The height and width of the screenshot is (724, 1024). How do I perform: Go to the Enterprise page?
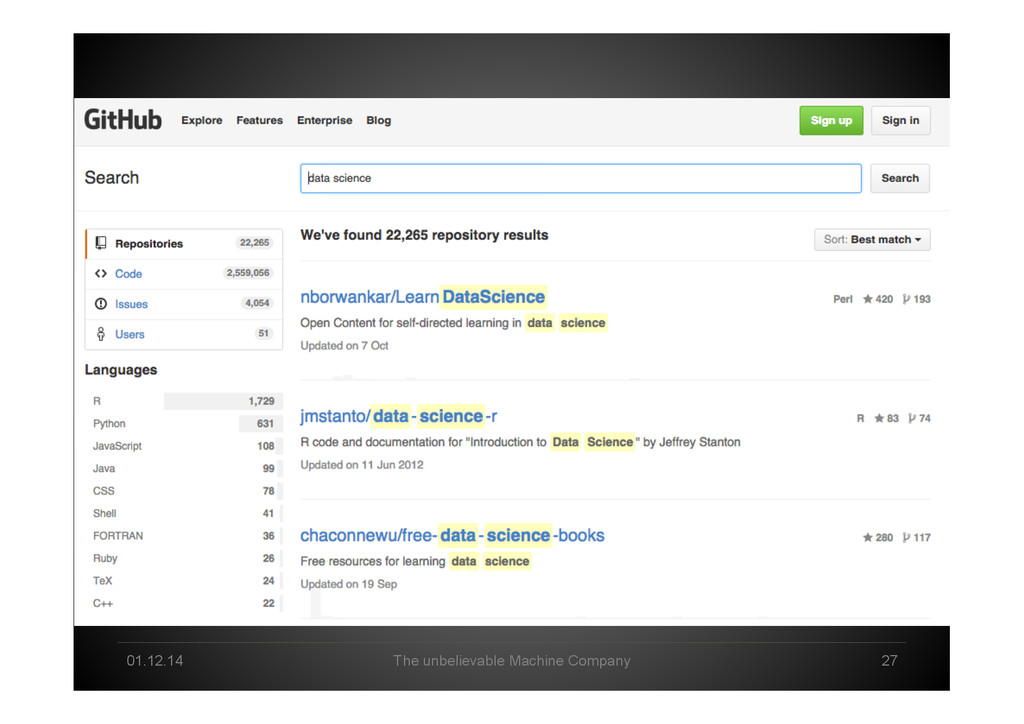tap(325, 120)
